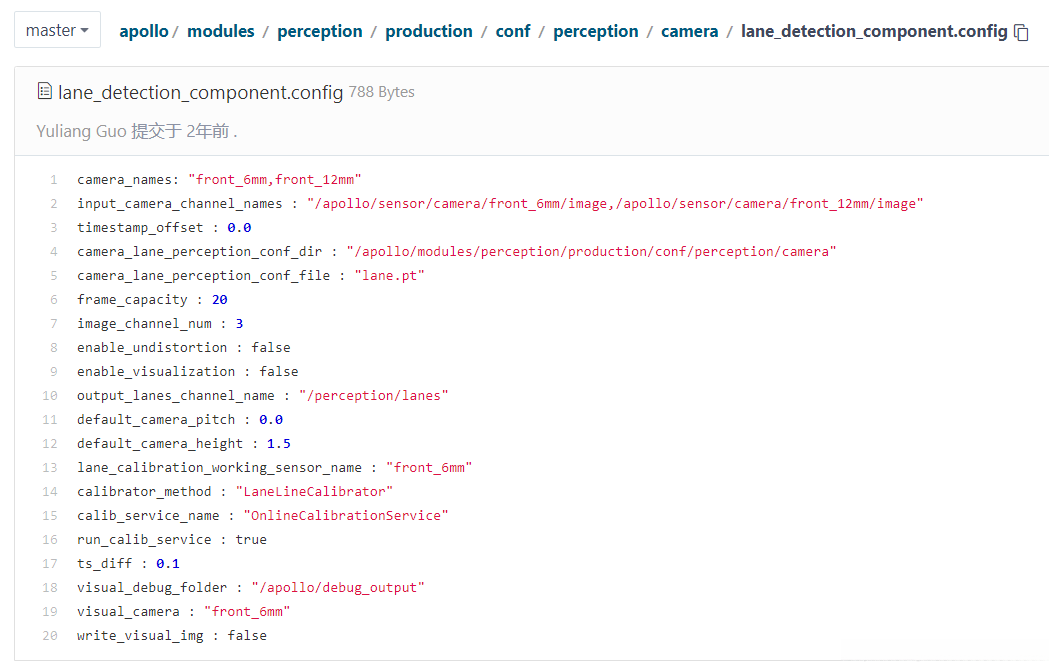Navigate to apollo repository root
The width and height of the screenshot is (1049, 671).
tap(143, 31)
